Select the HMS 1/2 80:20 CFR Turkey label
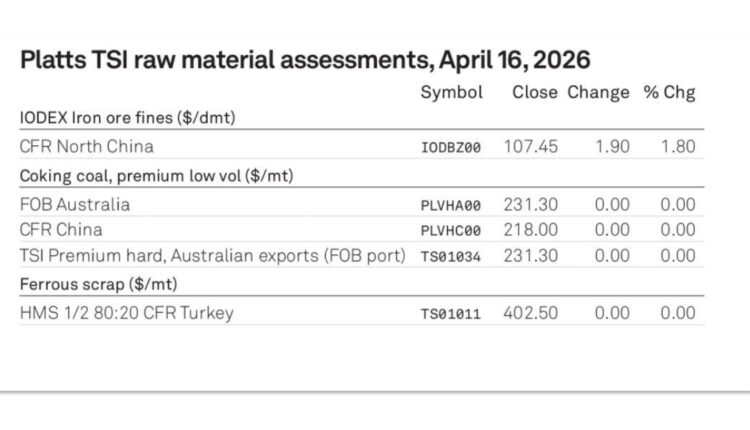This screenshot has height=430, width=750. click(x=126, y=313)
